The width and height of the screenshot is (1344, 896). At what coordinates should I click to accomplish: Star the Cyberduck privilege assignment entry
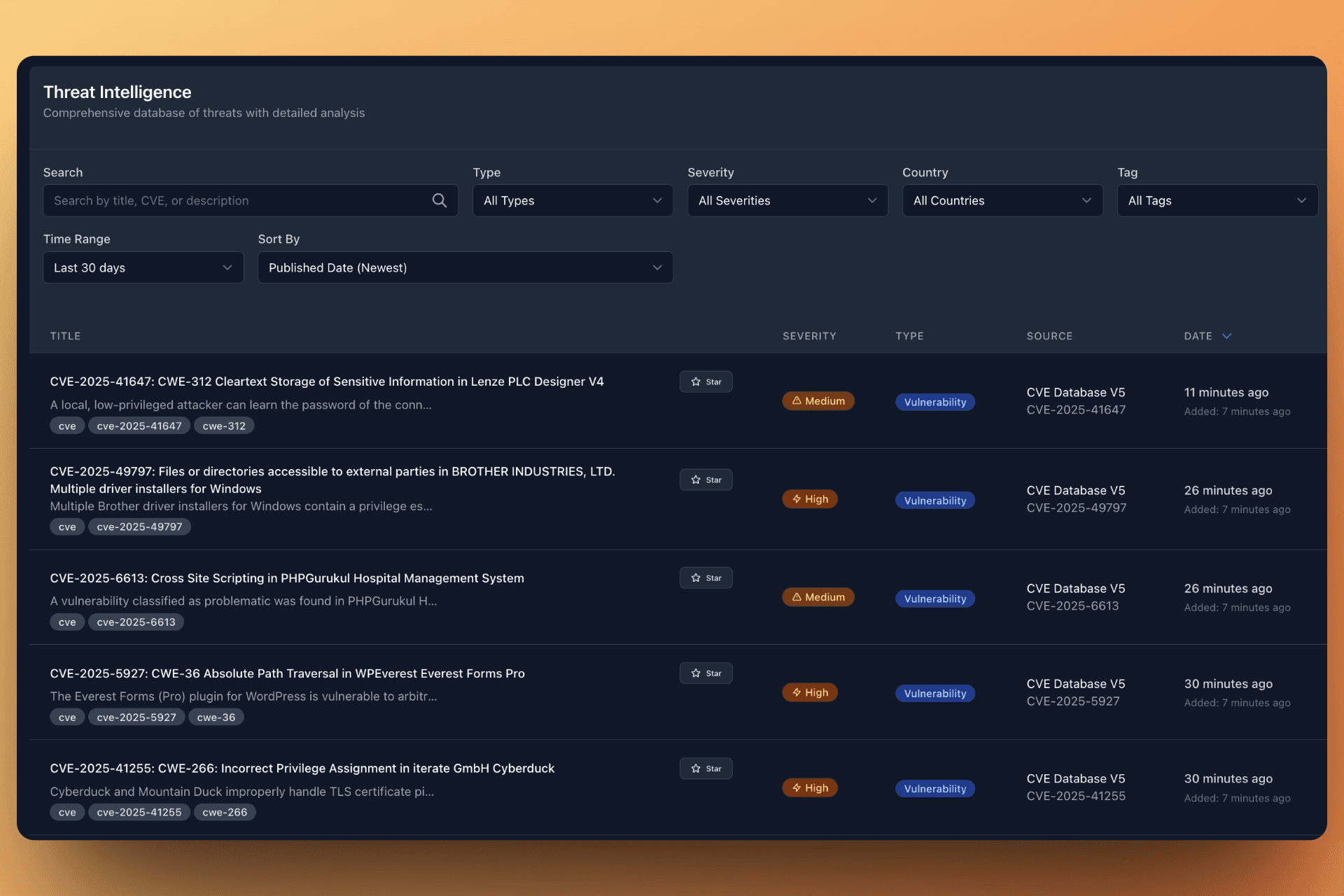(706, 768)
